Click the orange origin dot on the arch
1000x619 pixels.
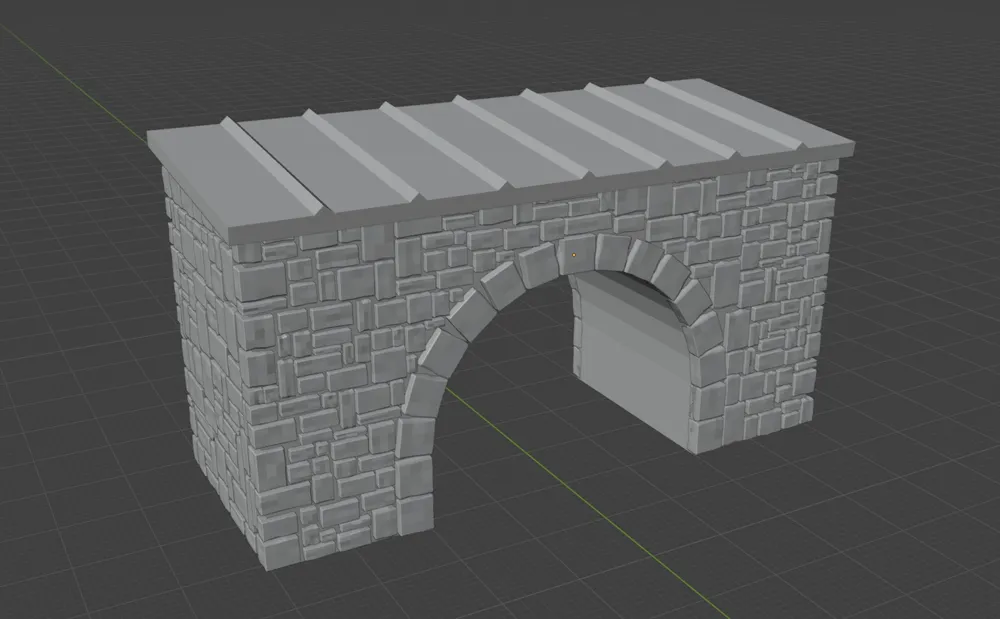(x=574, y=255)
